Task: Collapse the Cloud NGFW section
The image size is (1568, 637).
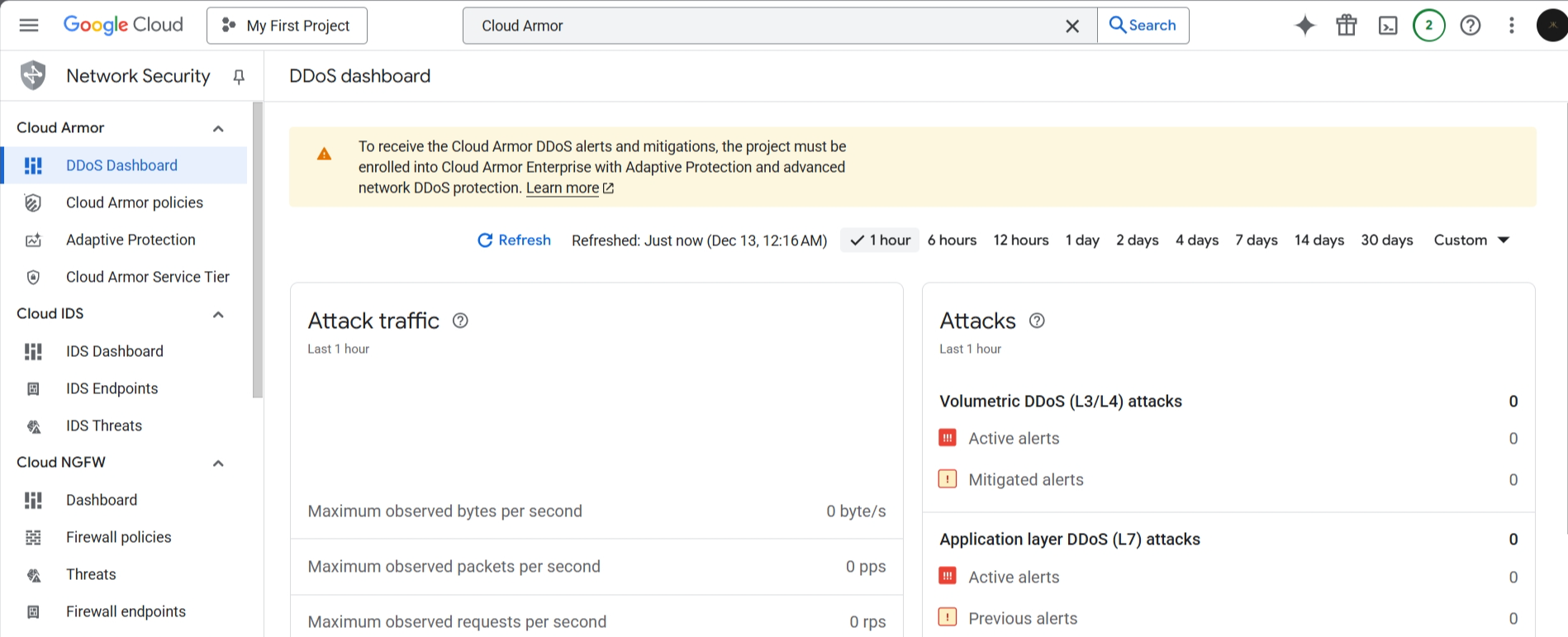Action: (x=218, y=463)
